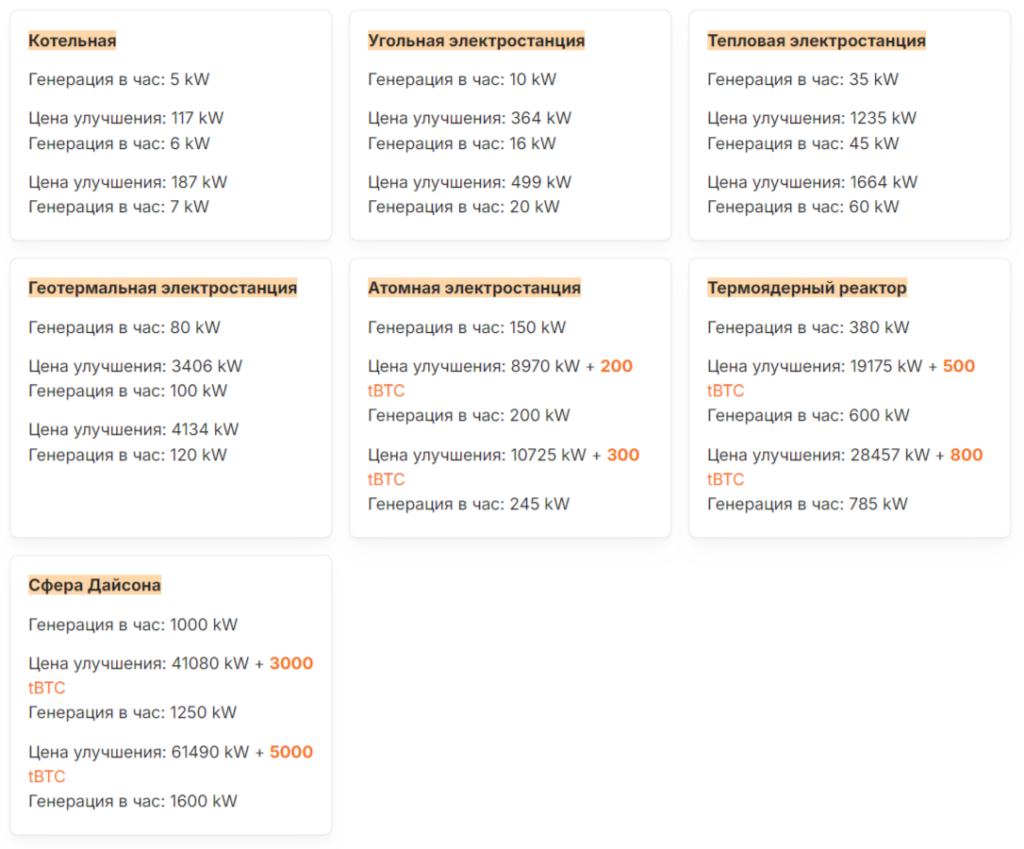
Task: Select the 5000 tBTC upgrade cost
Action: point(171,764)
